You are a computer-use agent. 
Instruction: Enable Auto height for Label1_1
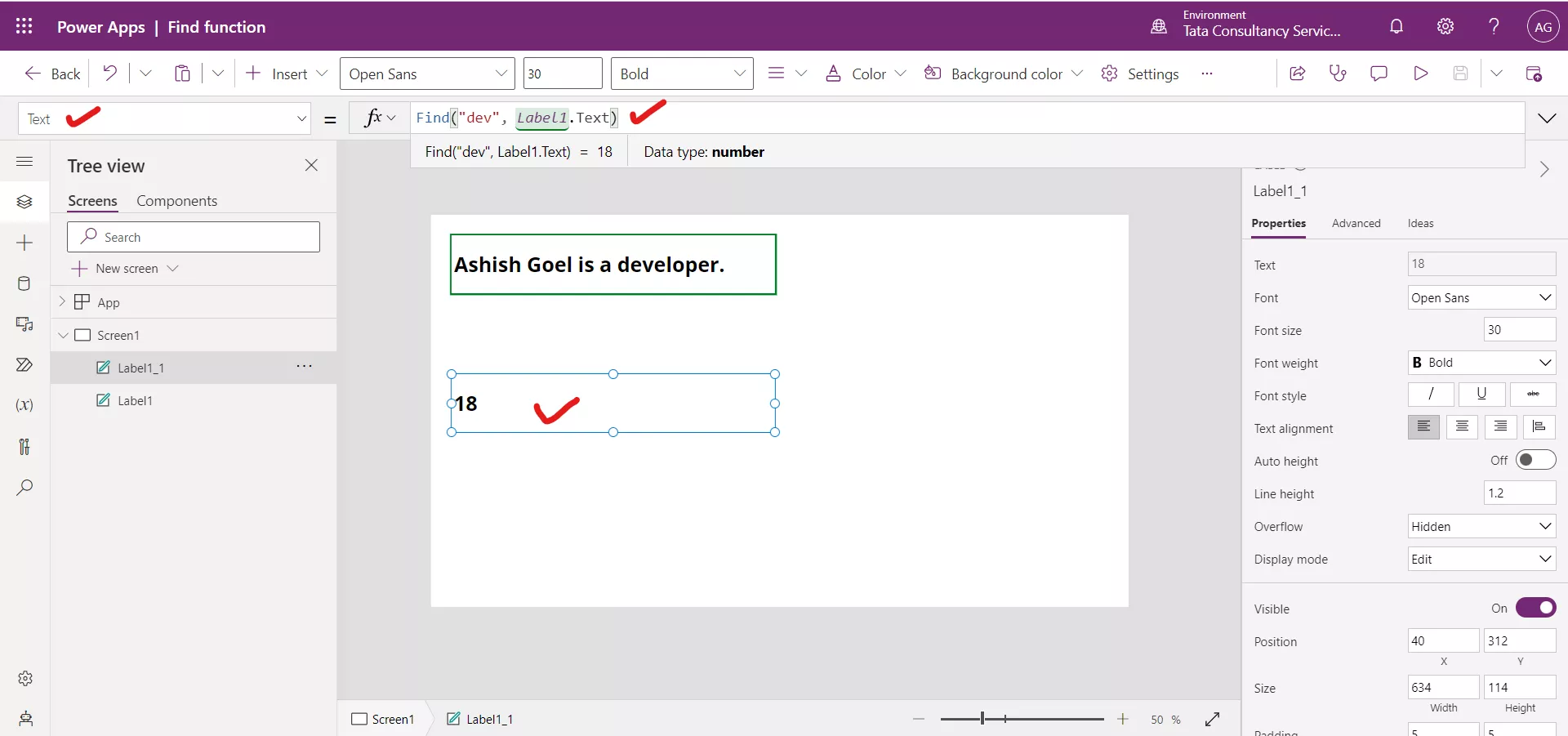pyautogui.click(x=1536, y=460)
